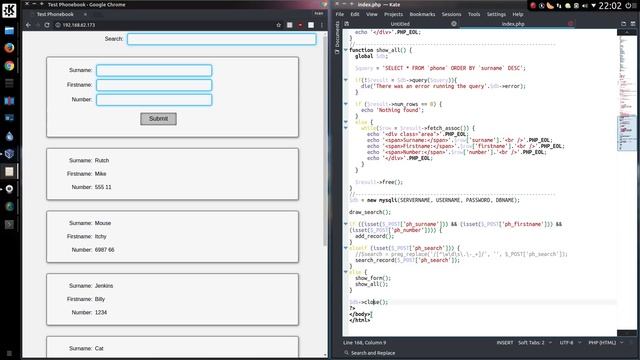Collapse the fold at the final else block
Image resolution: width=640 pixels, height=360 pixels.
pos(346,272)
